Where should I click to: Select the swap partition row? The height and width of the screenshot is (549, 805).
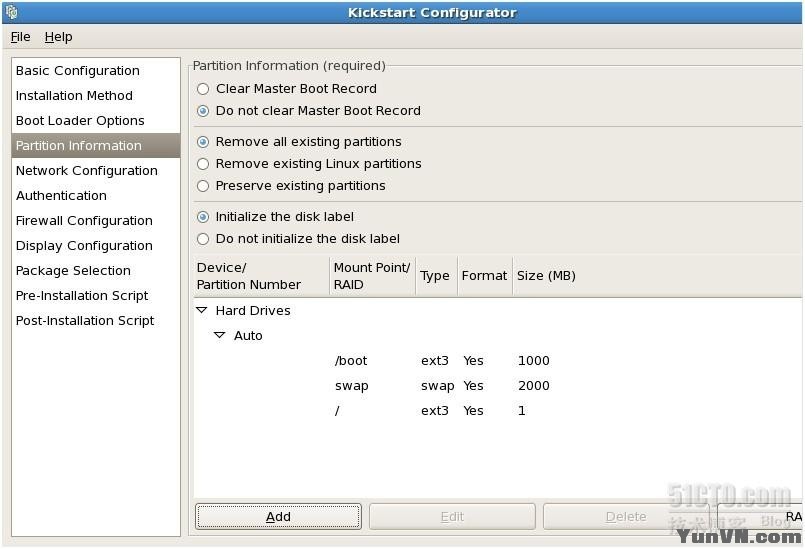pos(352,386)
